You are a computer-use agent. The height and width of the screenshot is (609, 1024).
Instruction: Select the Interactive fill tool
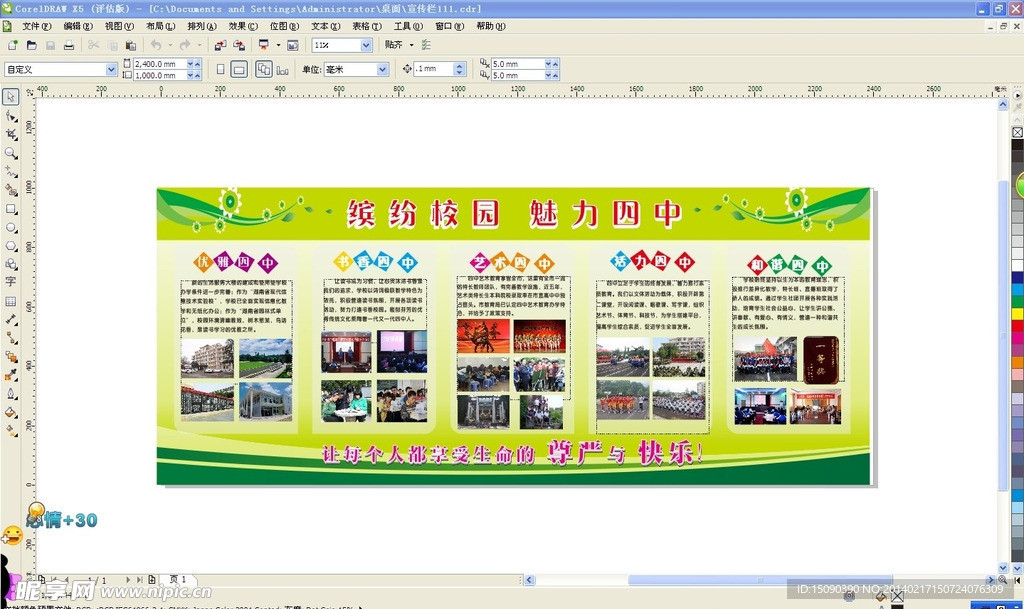10,430
